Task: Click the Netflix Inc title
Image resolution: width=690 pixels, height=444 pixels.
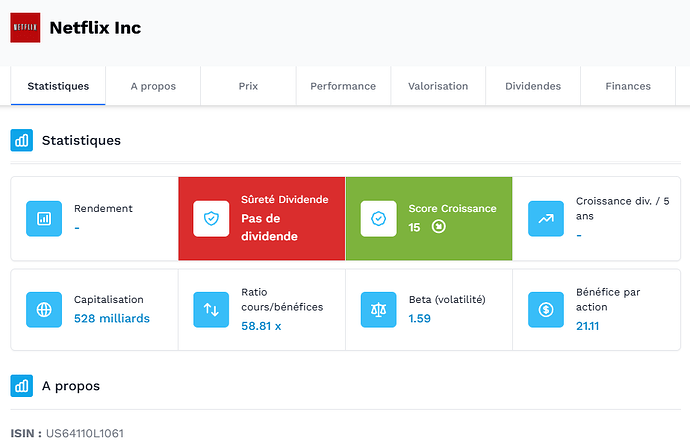Action: 95,28
